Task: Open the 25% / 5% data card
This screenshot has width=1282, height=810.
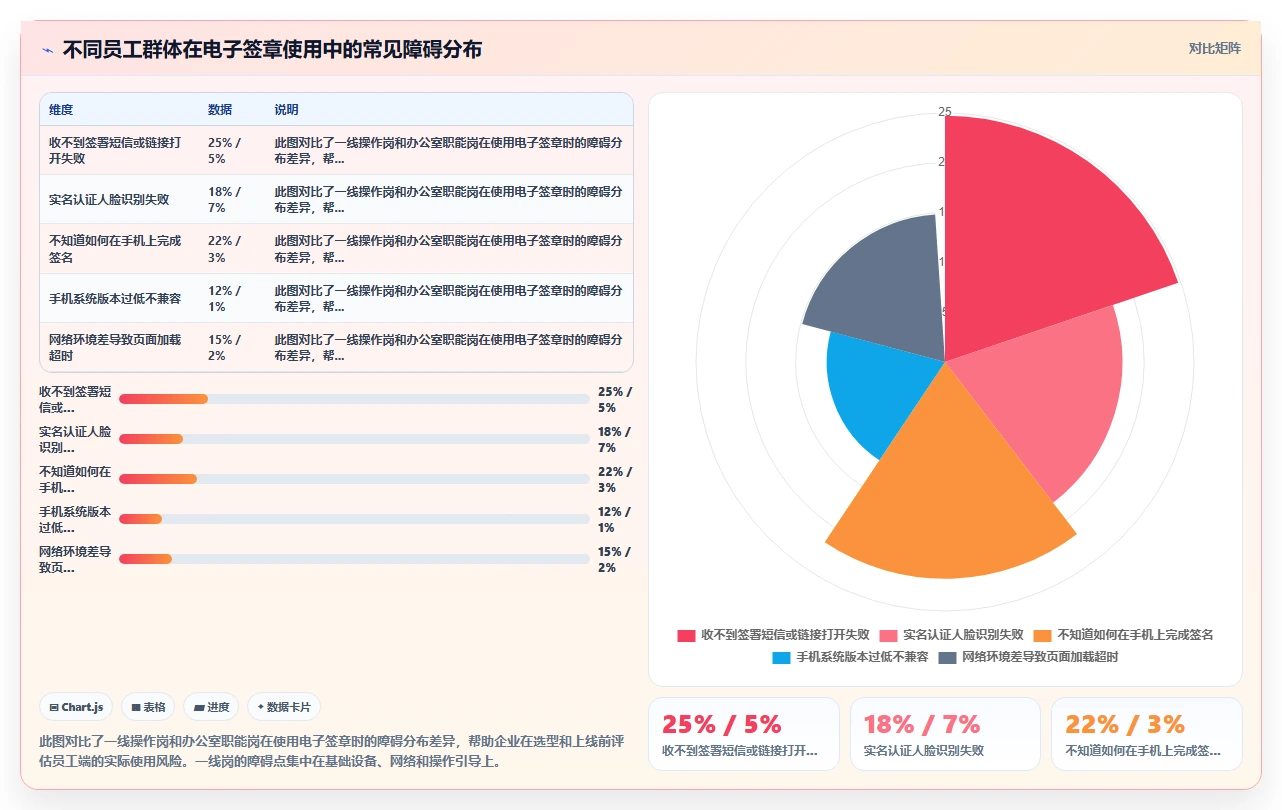Action: (744, 734)
